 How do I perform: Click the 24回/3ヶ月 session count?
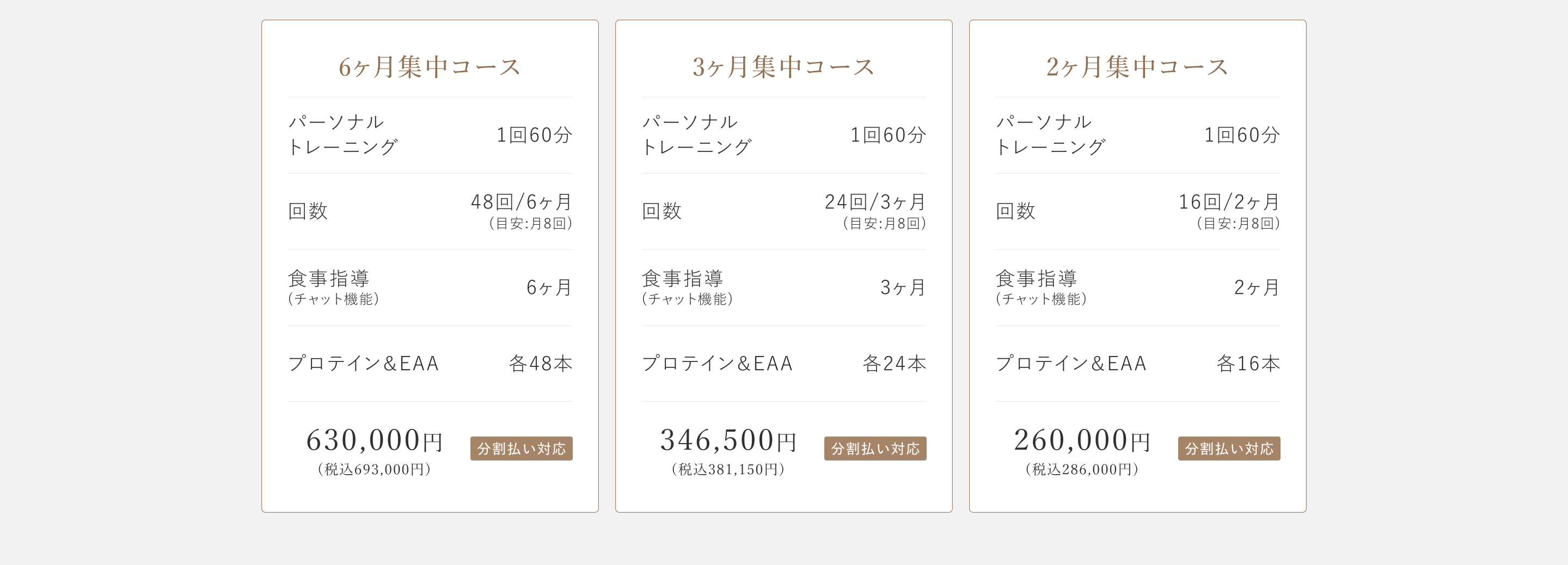875,202
